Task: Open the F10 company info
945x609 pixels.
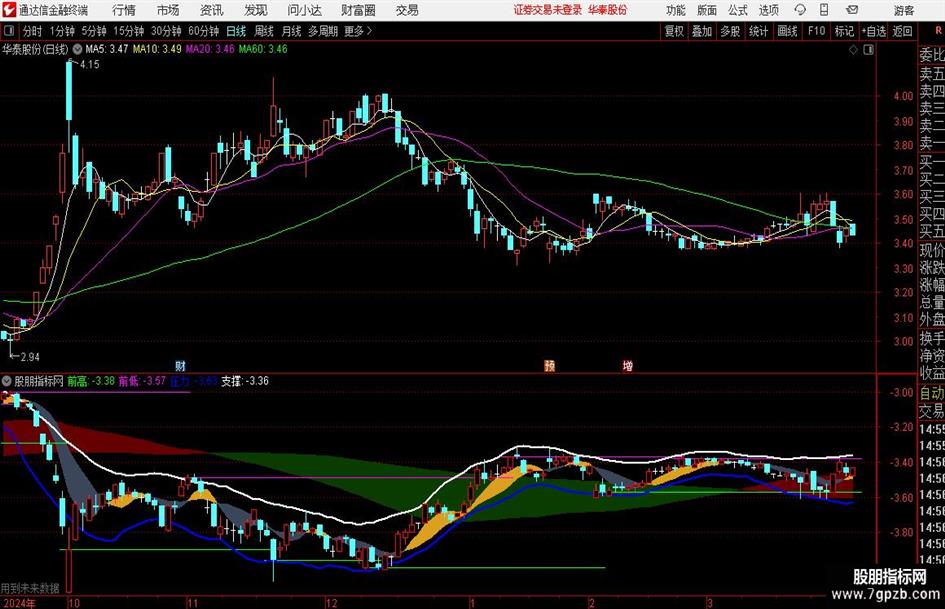Action: tap(817, 31)
